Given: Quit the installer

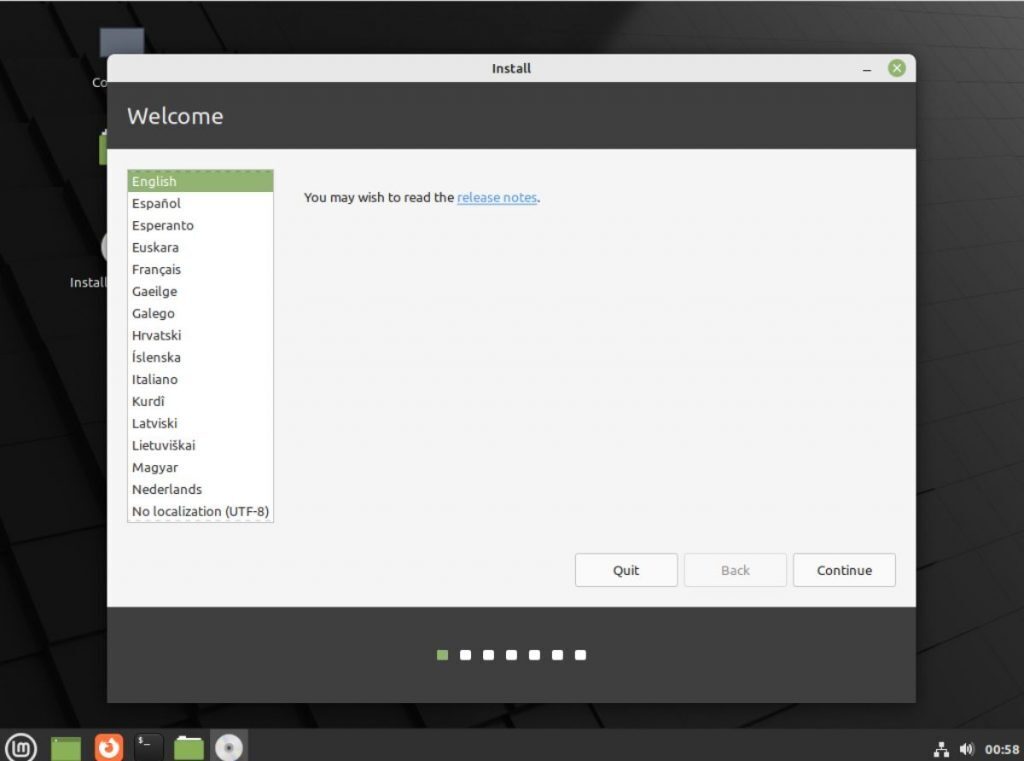Looking at the screenshot, I should 626,570.
